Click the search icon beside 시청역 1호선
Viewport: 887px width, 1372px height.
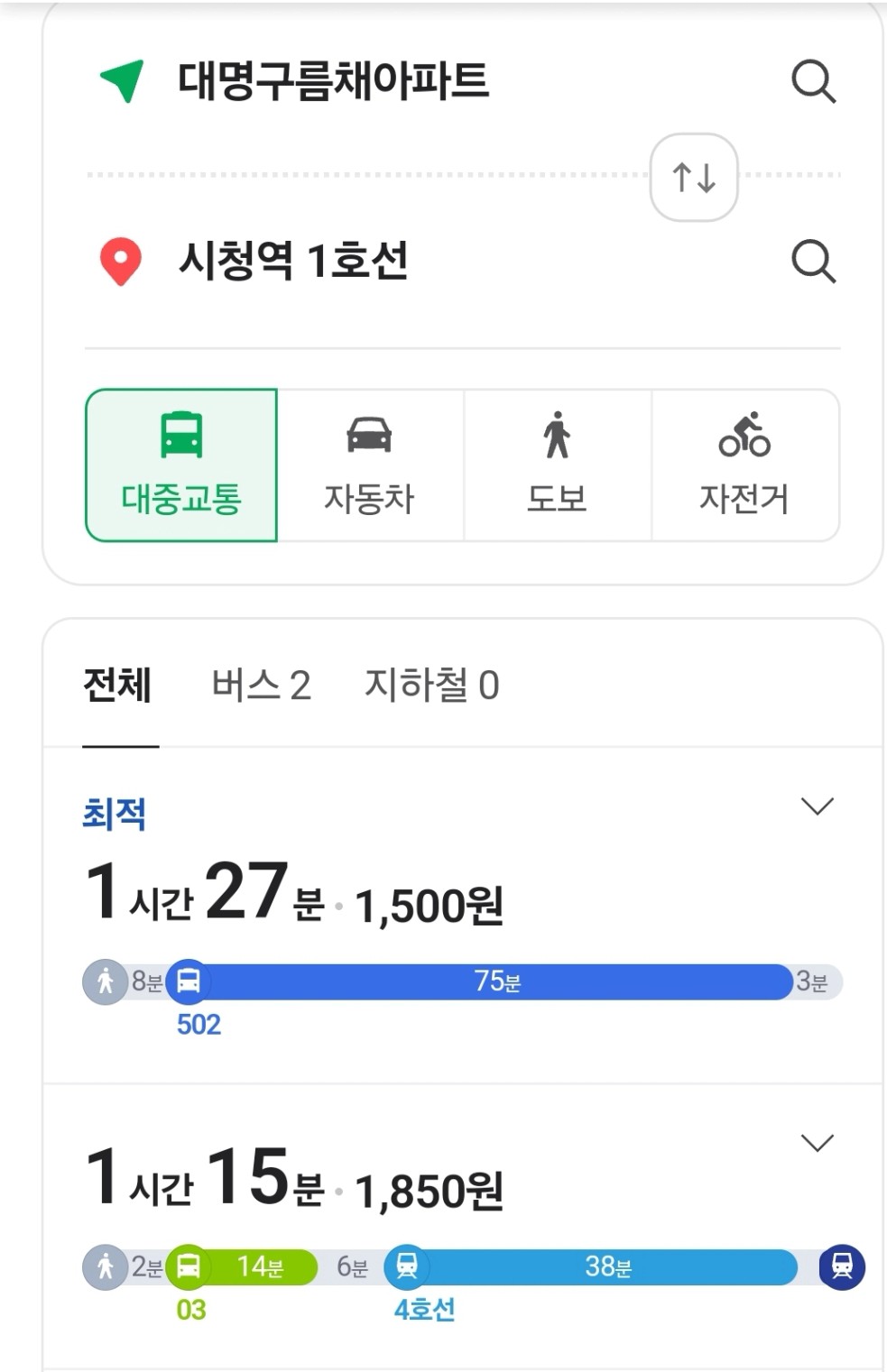click(x=813, y=262)
